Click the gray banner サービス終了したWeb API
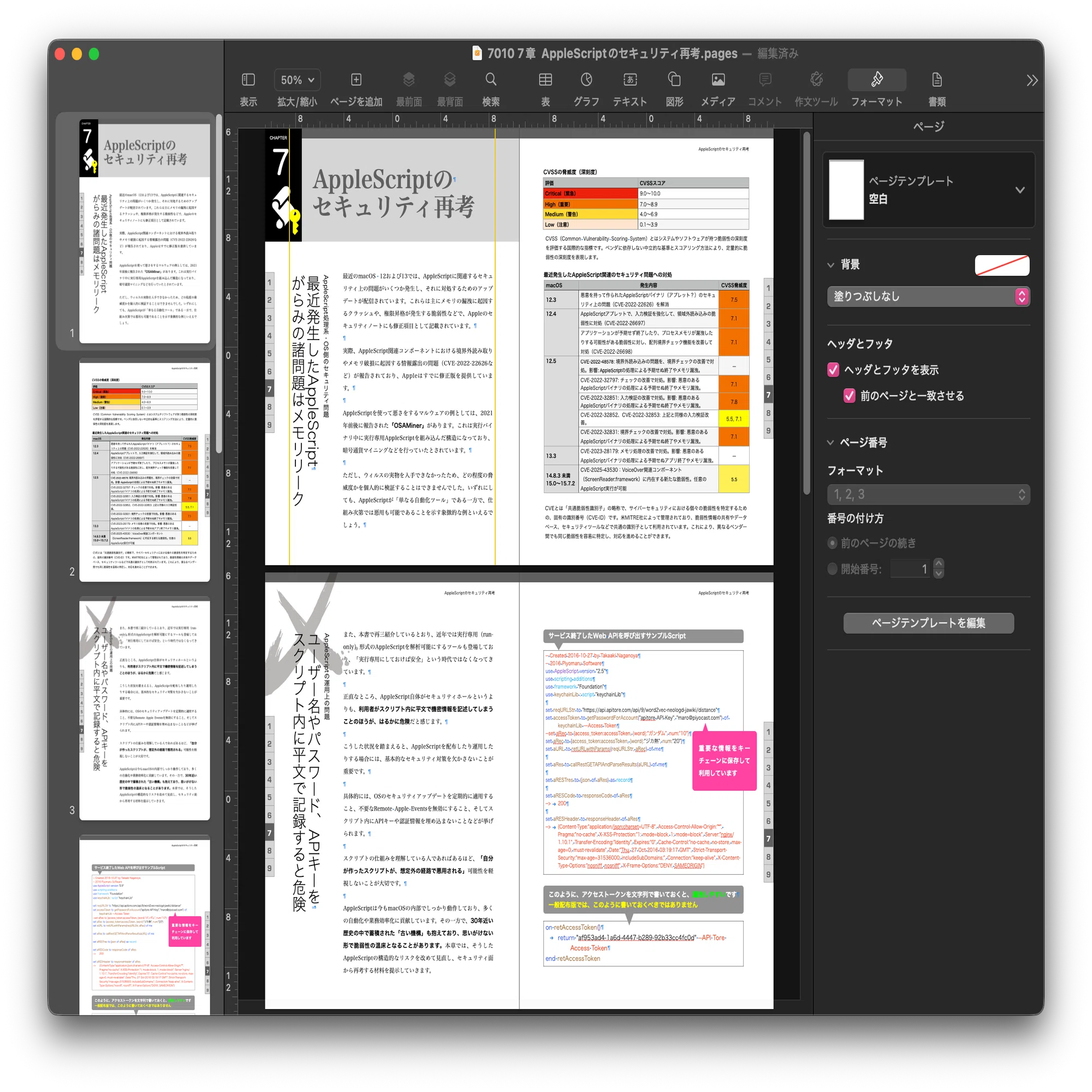 point(643,636)
